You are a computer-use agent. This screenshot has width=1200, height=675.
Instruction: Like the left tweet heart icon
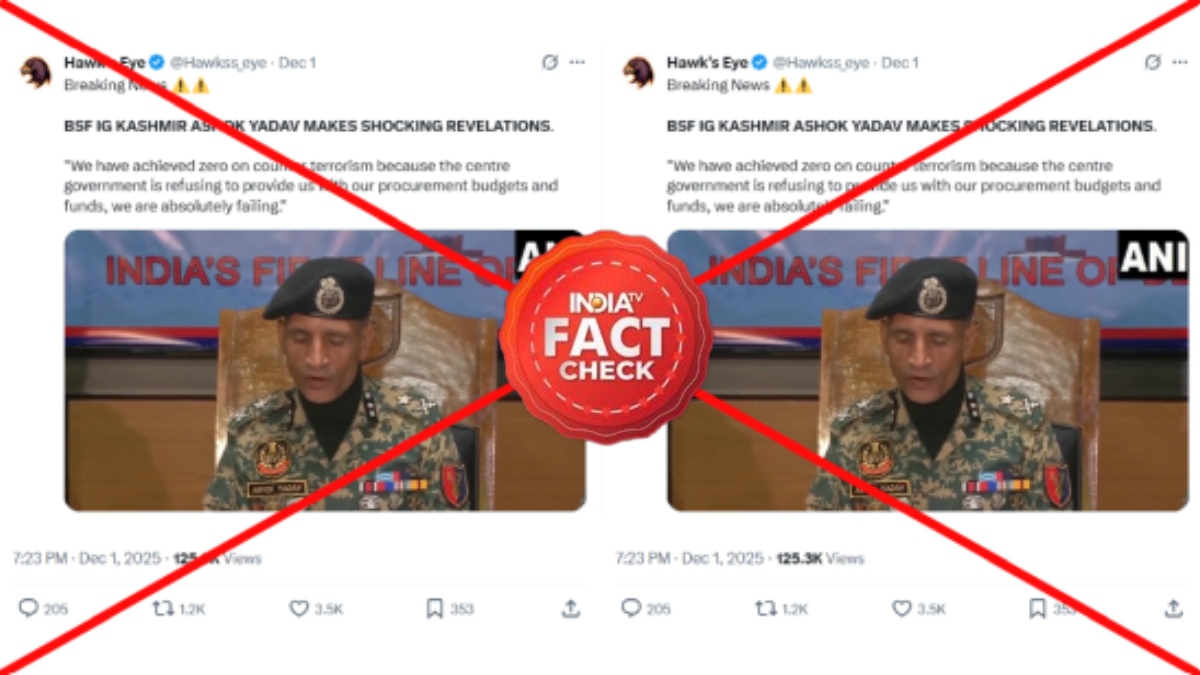coord(298,607)
